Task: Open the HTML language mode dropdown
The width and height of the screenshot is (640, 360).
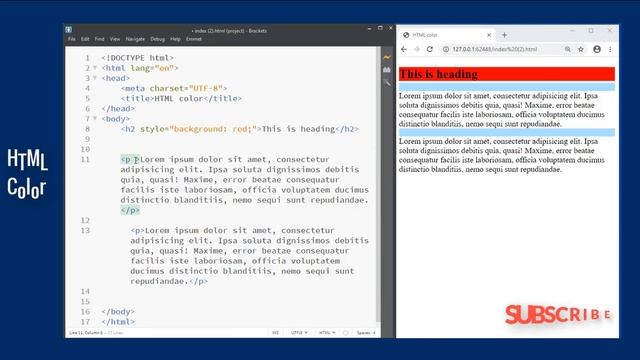Action: pyautogui.click(x=327, y=333)
